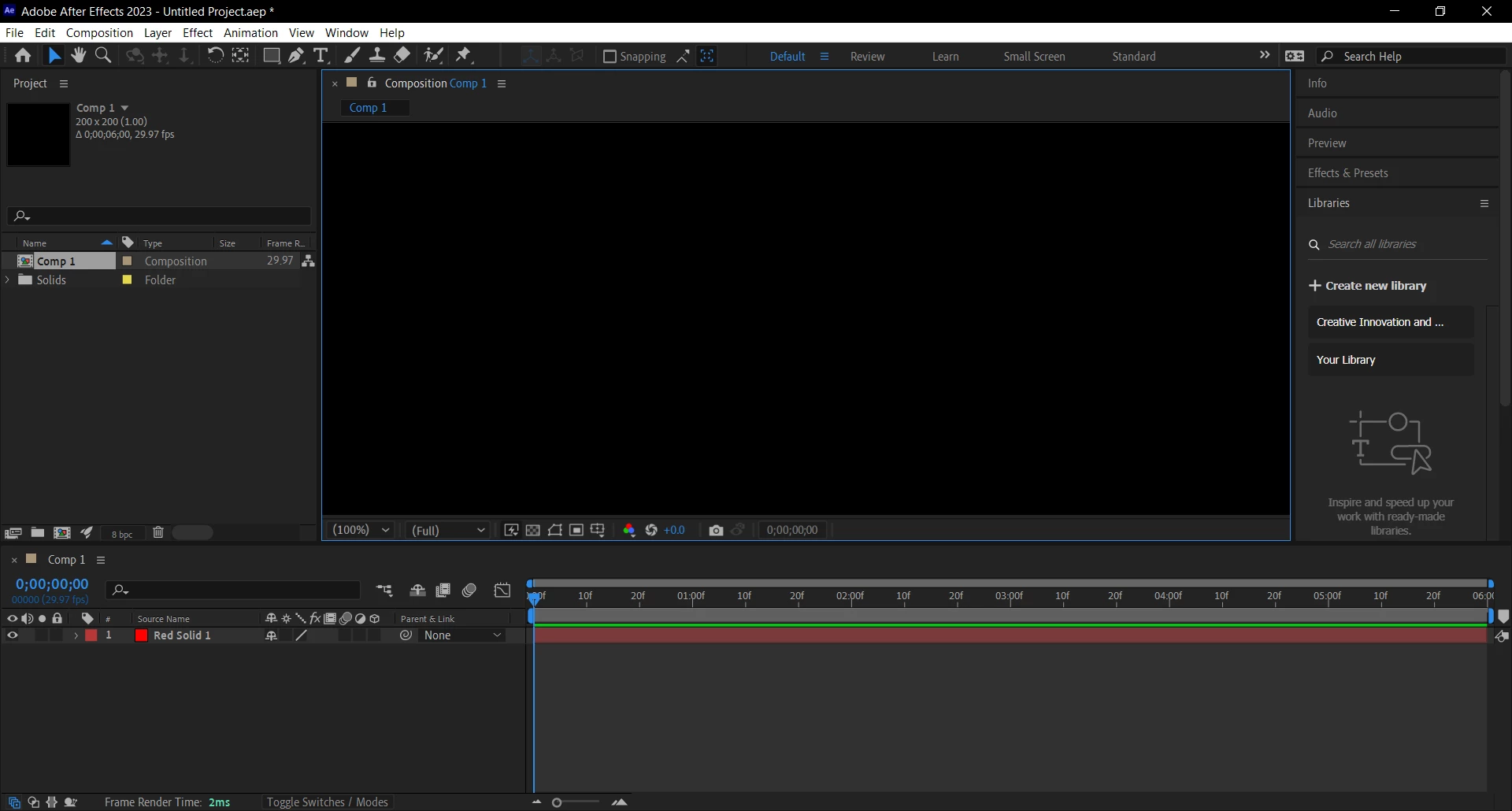Screen dimensions: 1512x811
Task: Select the Hand tool
Action: coord(78,56)
